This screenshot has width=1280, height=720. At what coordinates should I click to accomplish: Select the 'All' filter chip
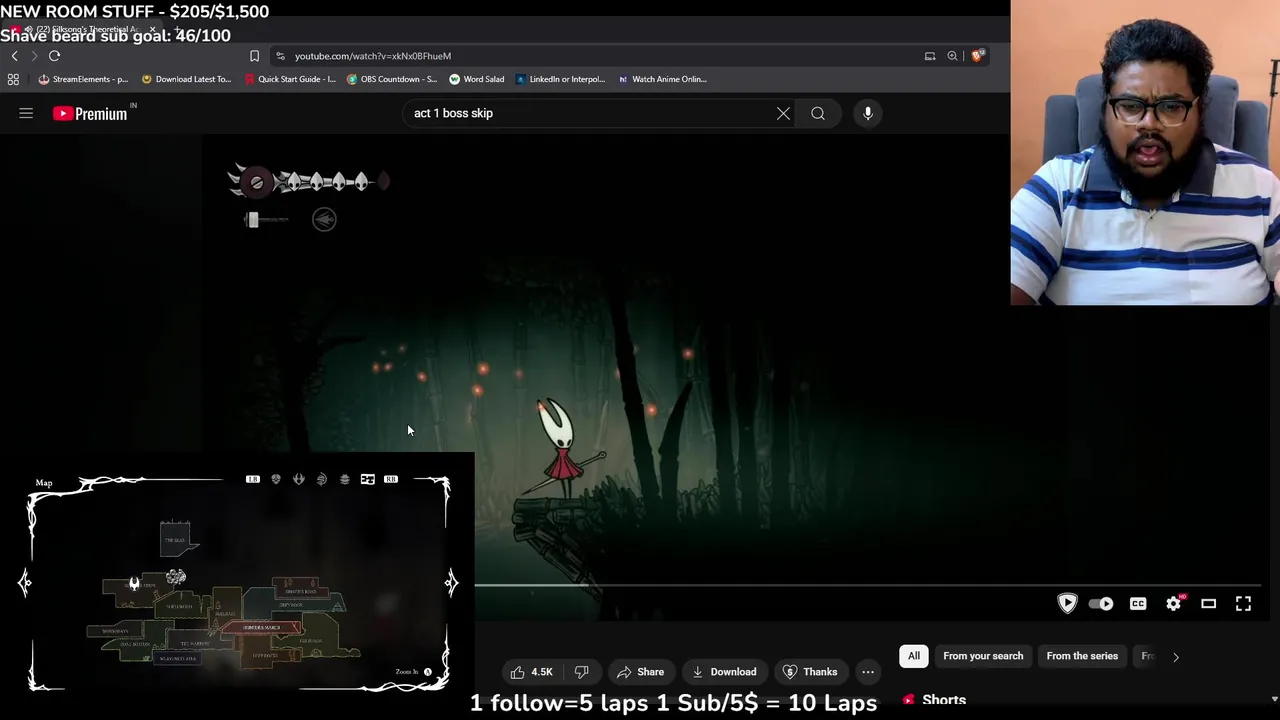click(914, 656)
